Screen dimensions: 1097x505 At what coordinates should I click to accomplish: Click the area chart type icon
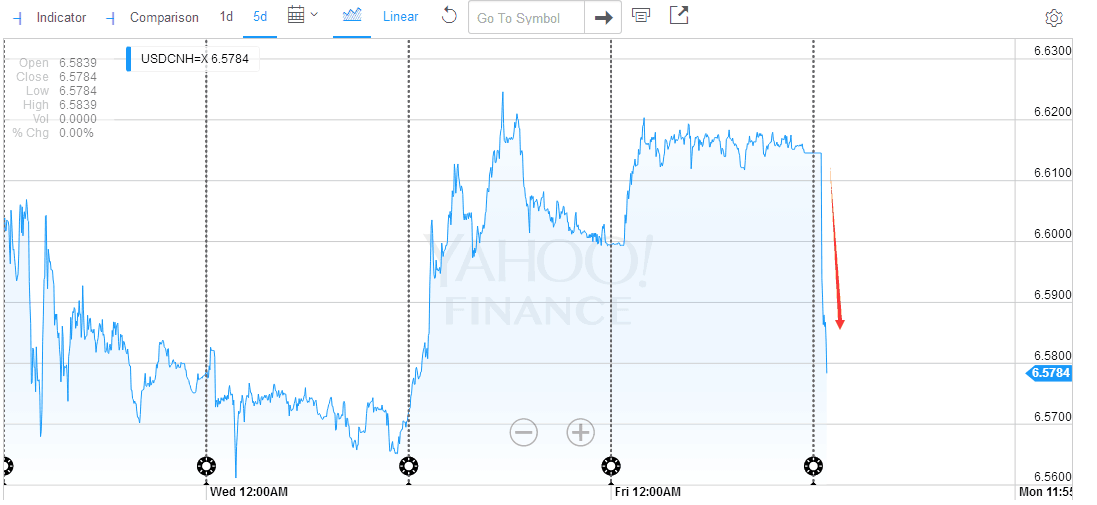pyautogui.click(x=352, y=16)
